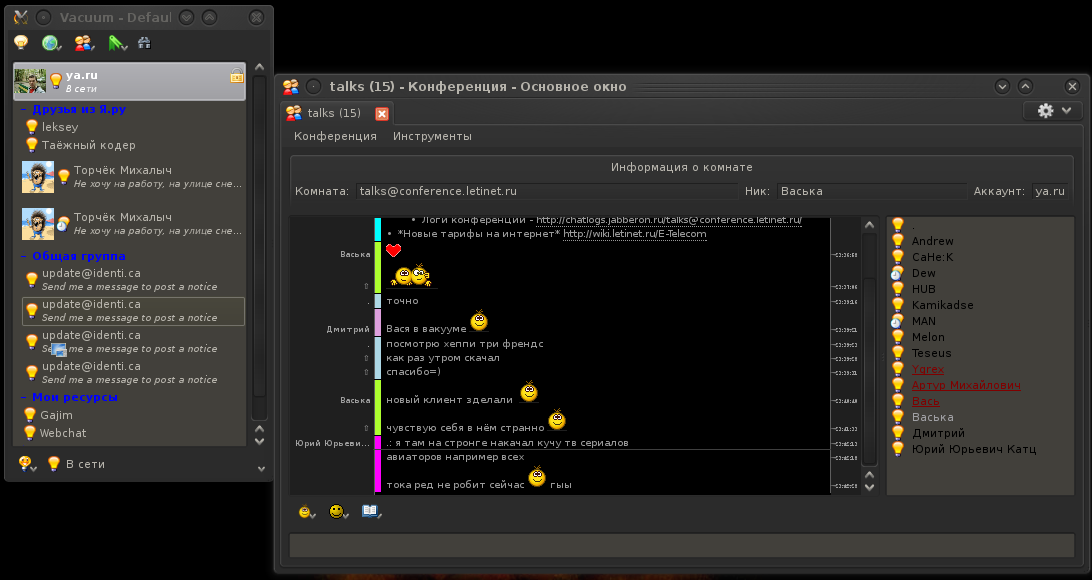Collapse the Мои ресурсы group

click(x=23, y=398)
